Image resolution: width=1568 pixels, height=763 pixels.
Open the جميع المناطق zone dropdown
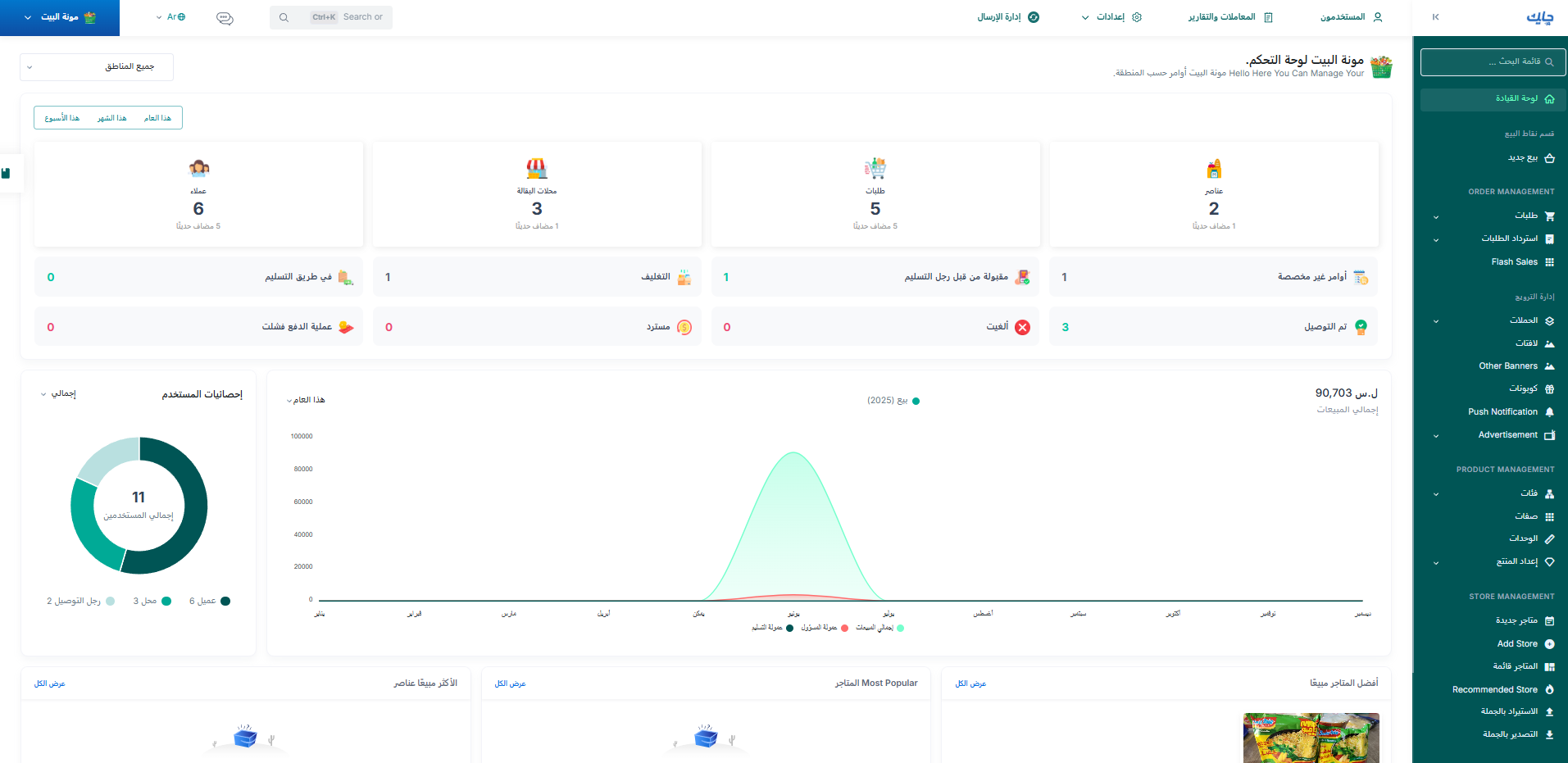[97, 66]
